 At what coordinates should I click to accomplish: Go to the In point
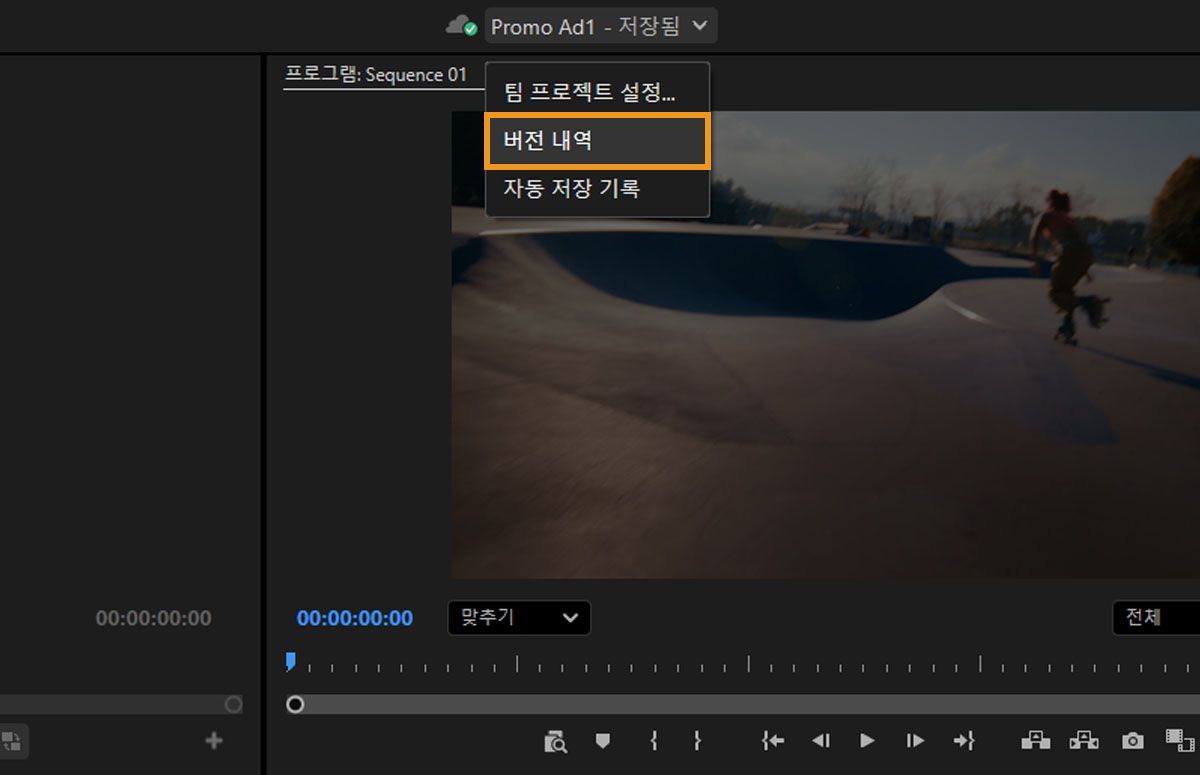(x=772, y=741)
